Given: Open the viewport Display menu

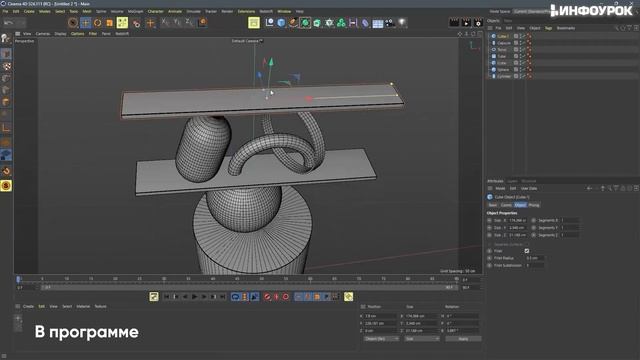Looking at the screenshot, I should pos(60,34).
